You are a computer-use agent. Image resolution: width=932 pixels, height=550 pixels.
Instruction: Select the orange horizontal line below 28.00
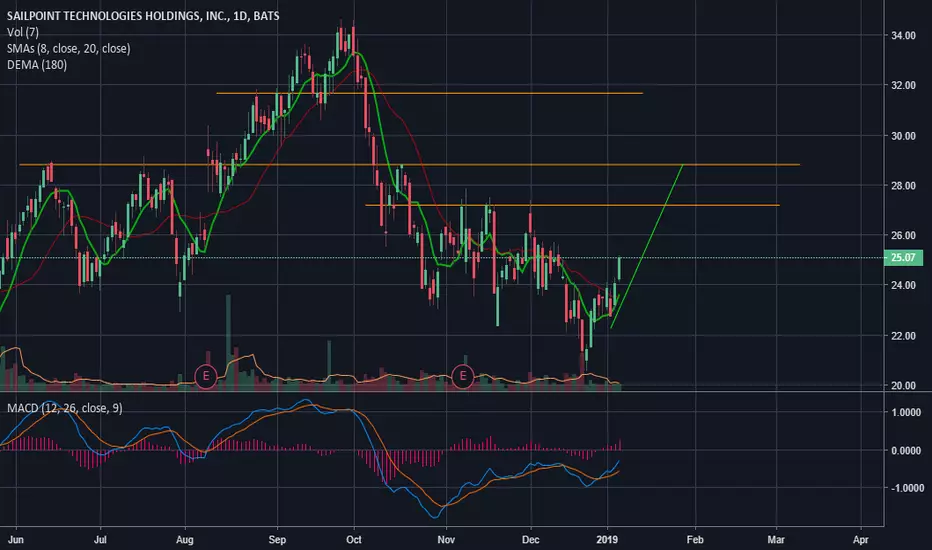click(x=572, y=205)
